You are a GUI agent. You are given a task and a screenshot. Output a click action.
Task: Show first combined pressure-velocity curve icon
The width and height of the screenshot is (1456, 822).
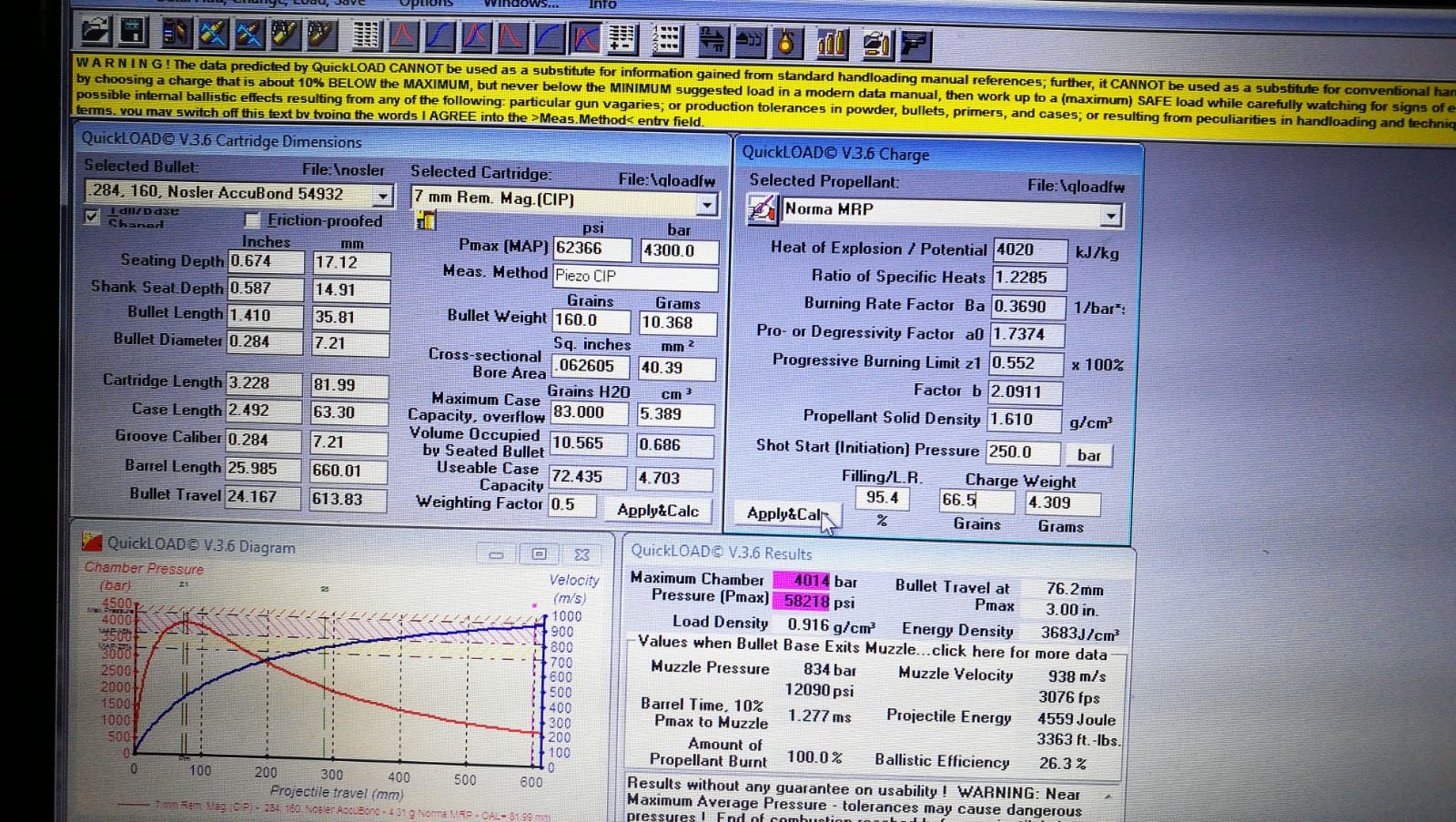tap(476, 37)
